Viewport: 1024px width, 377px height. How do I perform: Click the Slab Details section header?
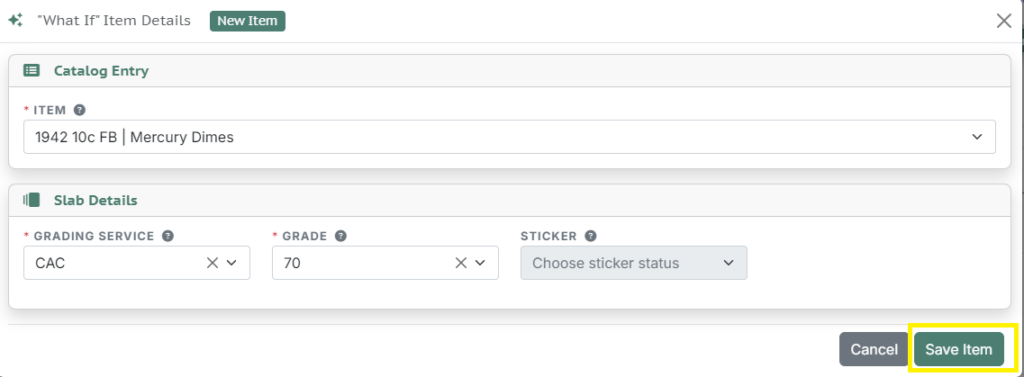point(509,200)
